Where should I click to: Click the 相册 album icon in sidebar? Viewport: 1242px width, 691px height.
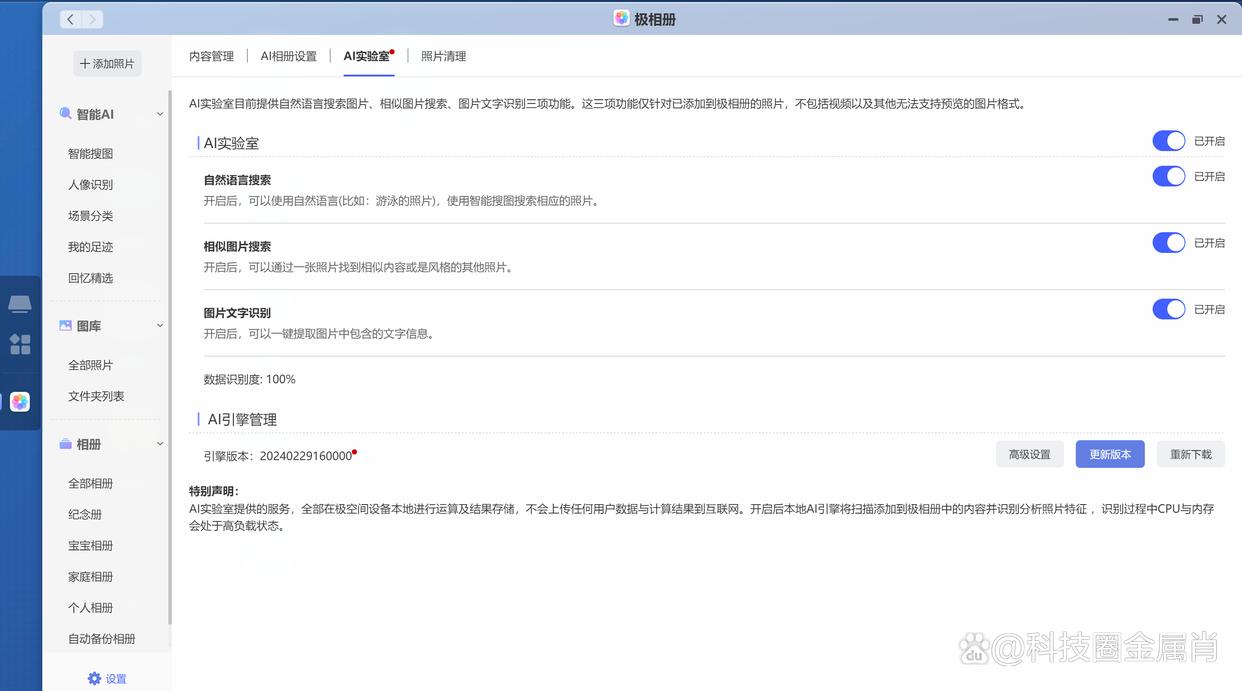click(x=66, y=444)
